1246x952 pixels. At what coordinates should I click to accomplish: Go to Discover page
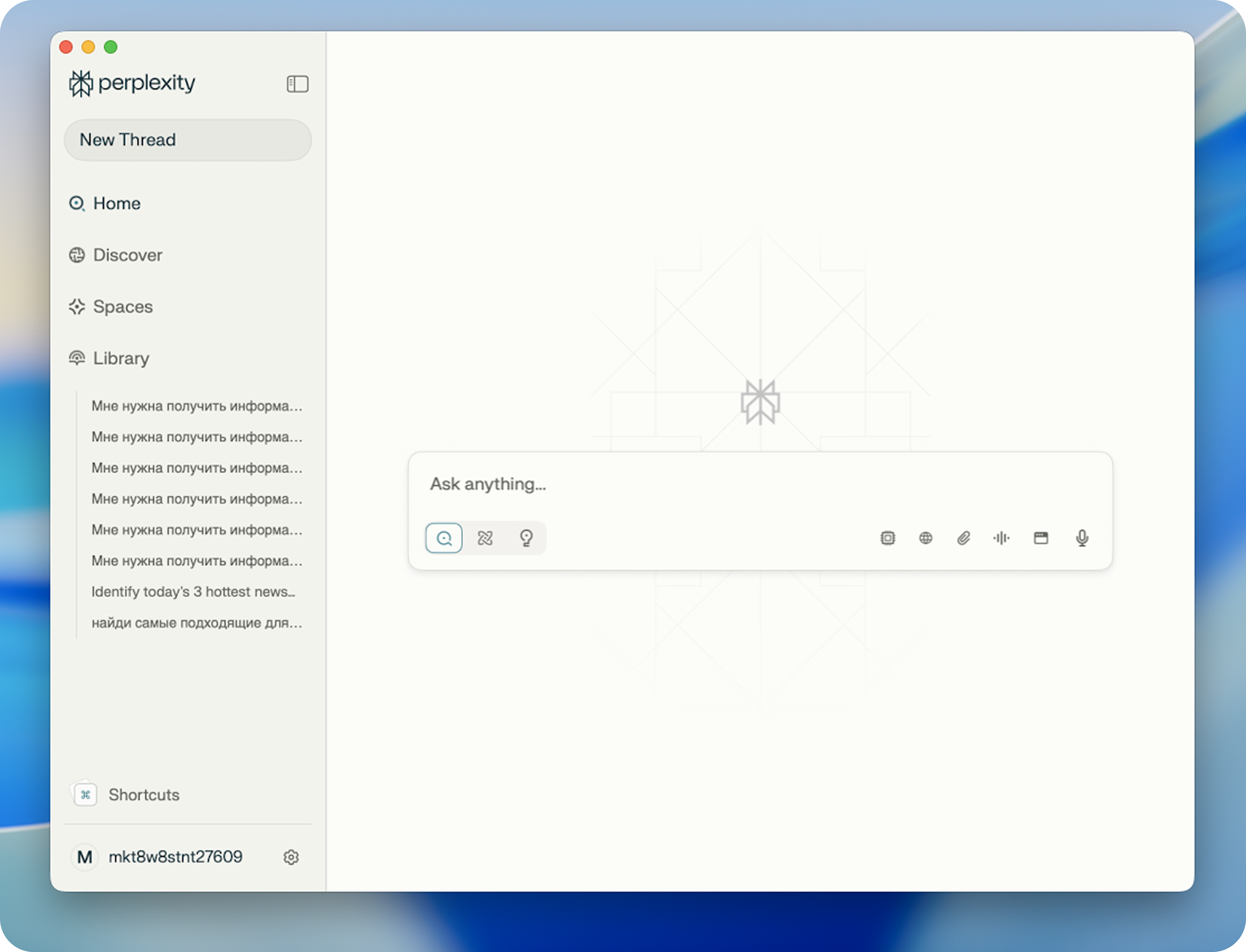pyautogui.click(x=127, y=255)
